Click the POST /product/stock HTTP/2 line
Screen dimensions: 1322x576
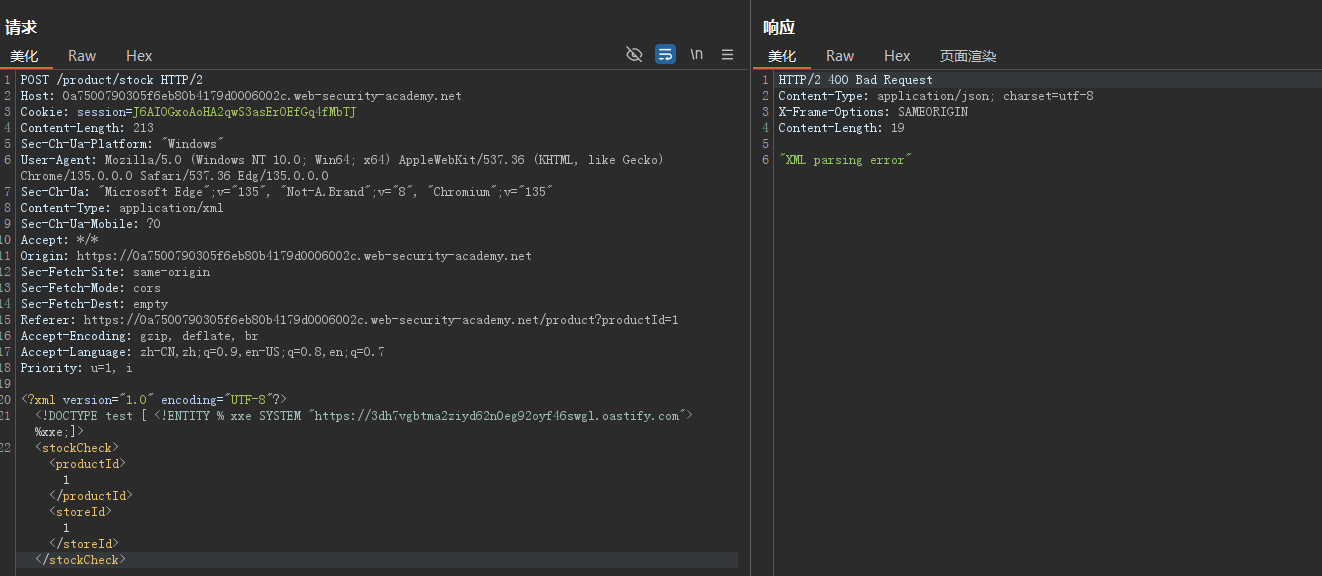(x=111, y=80)
